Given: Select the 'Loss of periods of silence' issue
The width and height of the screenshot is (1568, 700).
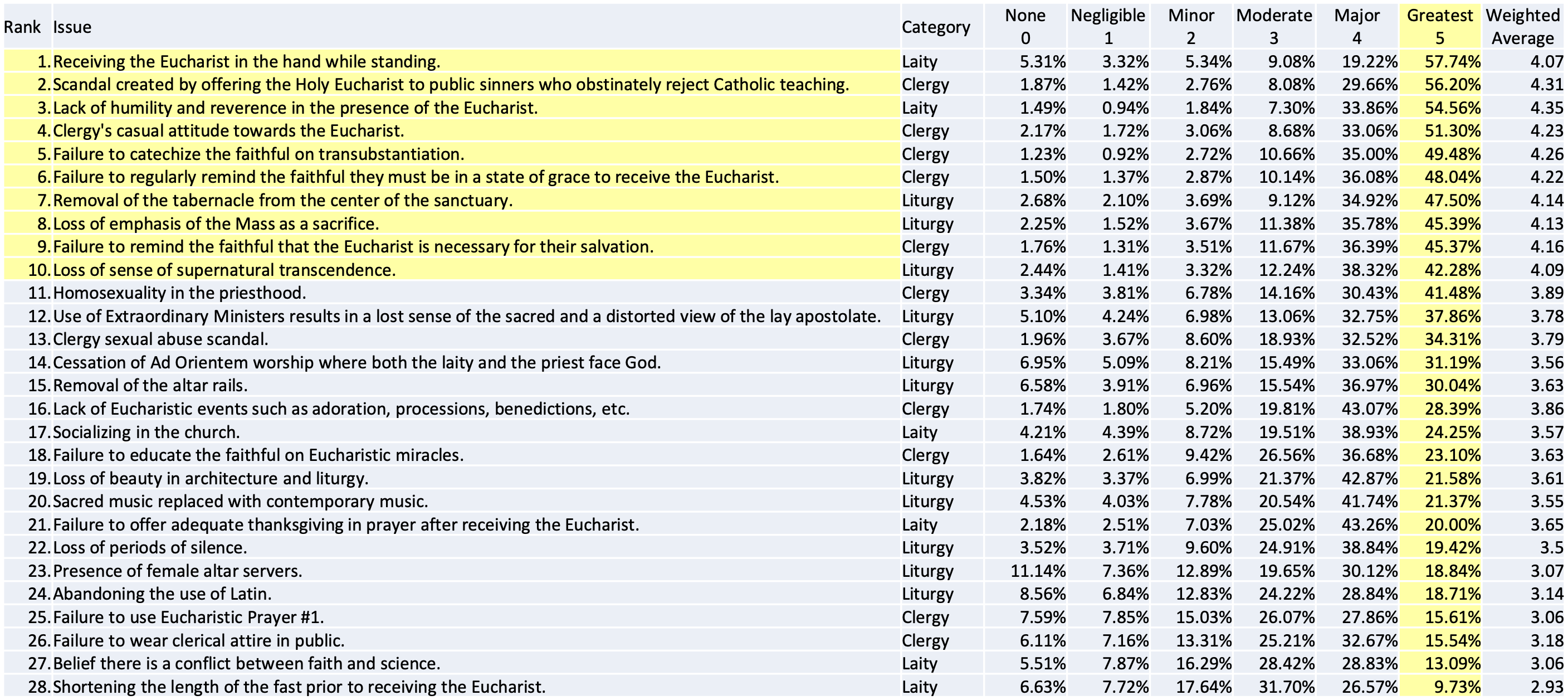Looking at the screenshot, I should [150, 548].
